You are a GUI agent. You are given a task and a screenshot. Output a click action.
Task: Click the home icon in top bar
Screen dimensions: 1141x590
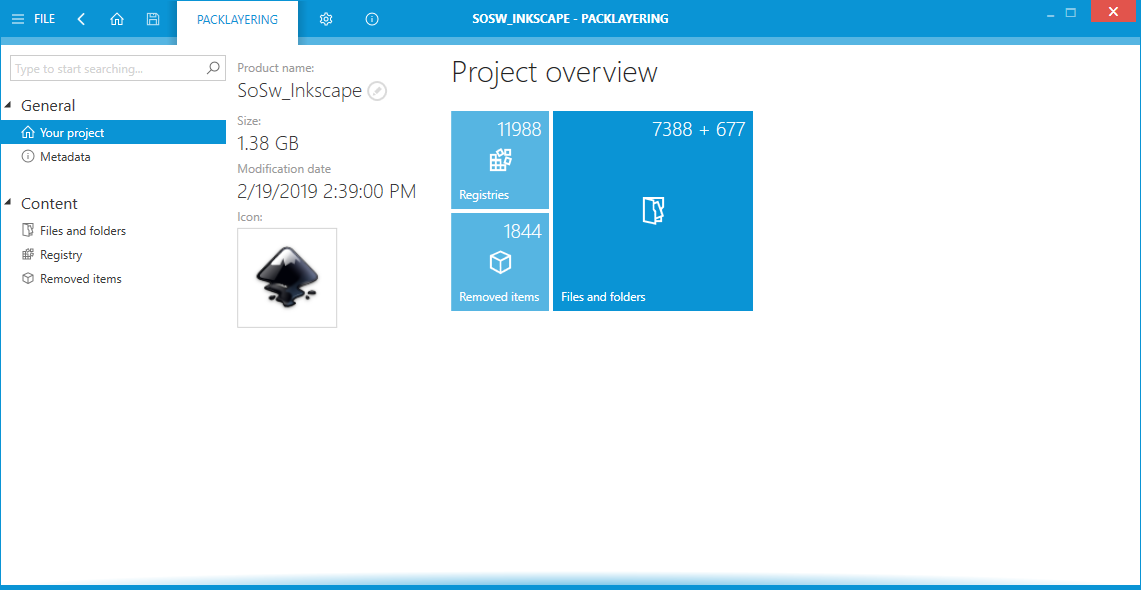click(x=116, y=19)
